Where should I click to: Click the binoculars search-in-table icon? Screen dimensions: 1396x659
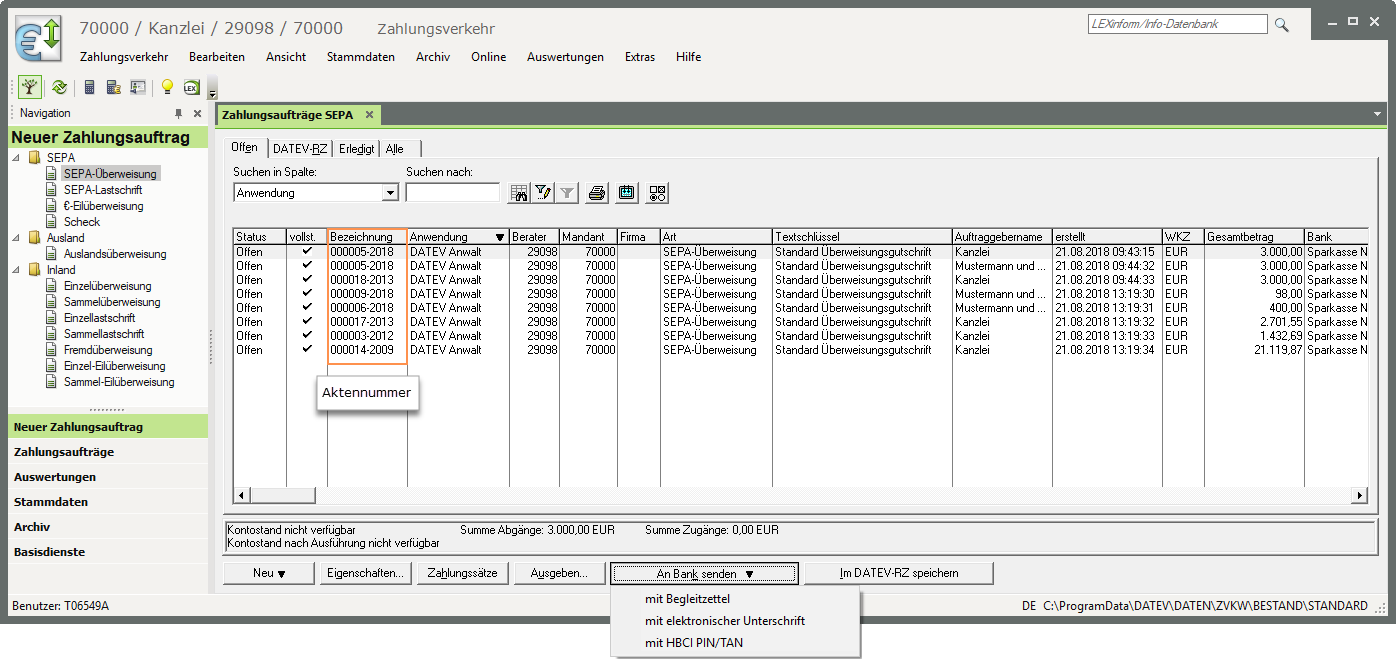click(x=518, y=193)
